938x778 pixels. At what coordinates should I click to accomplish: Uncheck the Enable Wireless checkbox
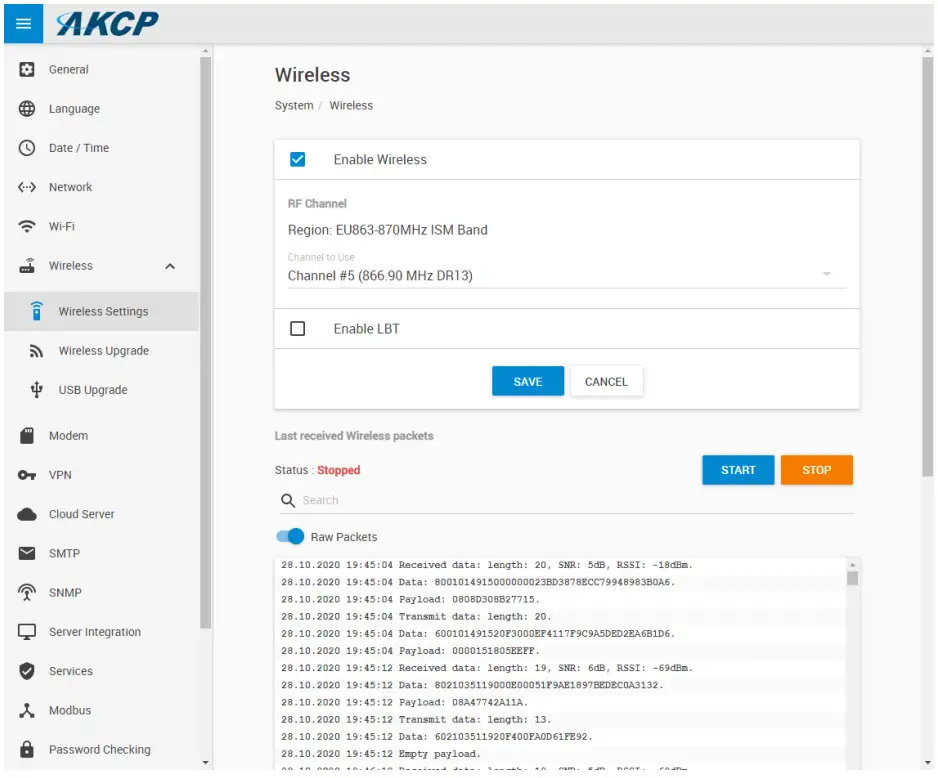(297, 156)
